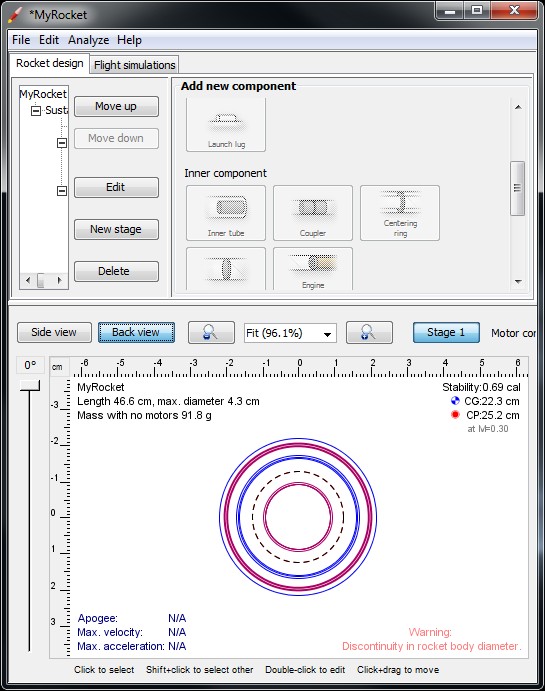545x691 pixels.
Task: Open the Analyze menu
Action: tap(89, 40)
